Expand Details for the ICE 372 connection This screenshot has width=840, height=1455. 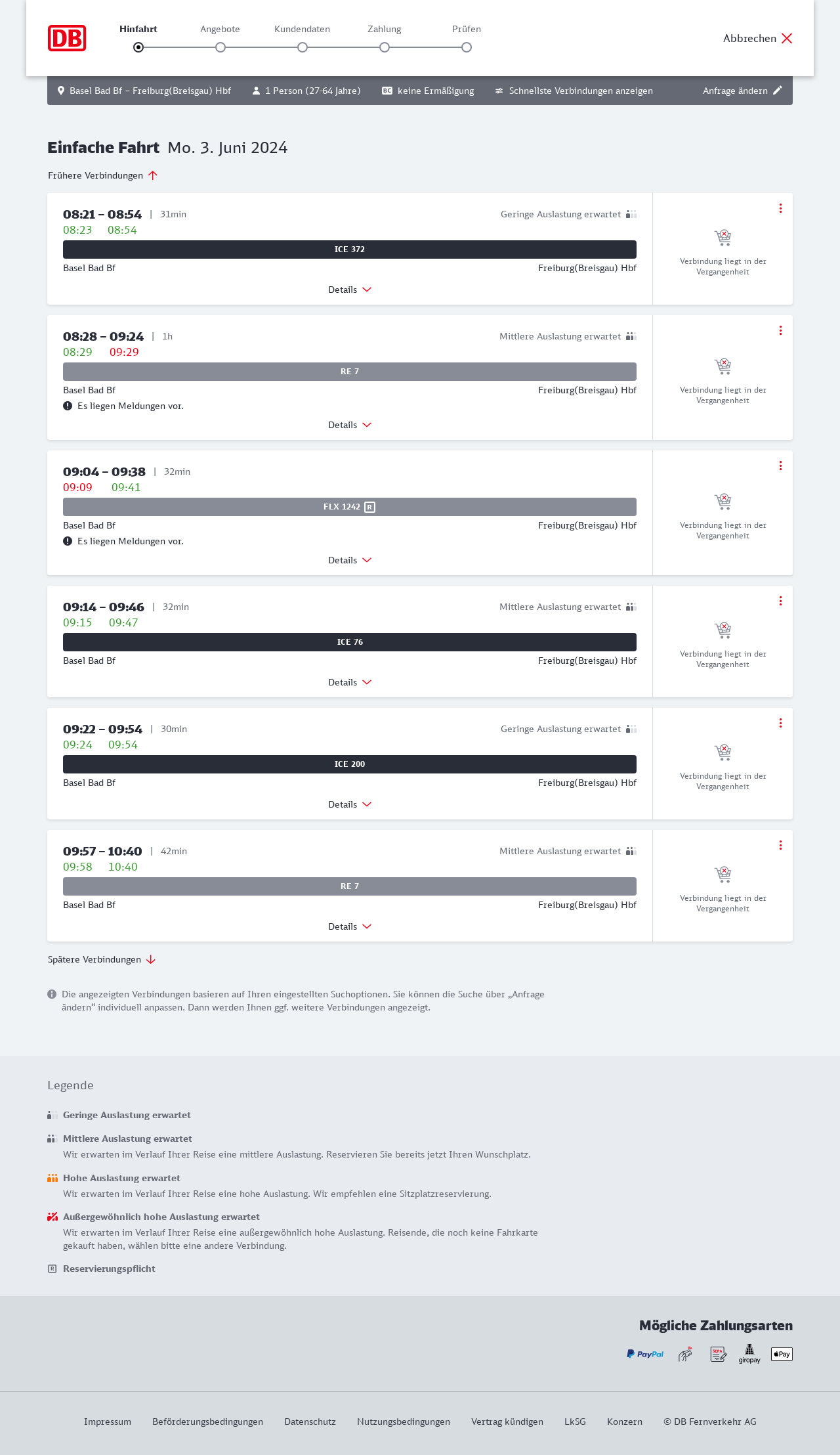coord(350,290)
